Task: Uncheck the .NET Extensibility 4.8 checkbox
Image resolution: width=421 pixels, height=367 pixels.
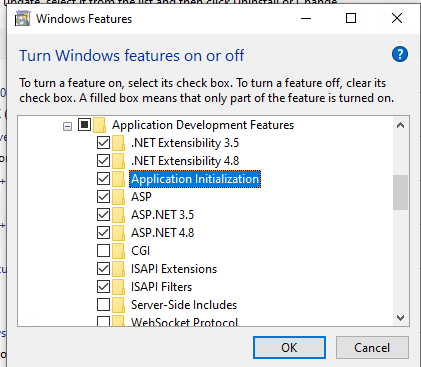Action: (x=103, y=161)
